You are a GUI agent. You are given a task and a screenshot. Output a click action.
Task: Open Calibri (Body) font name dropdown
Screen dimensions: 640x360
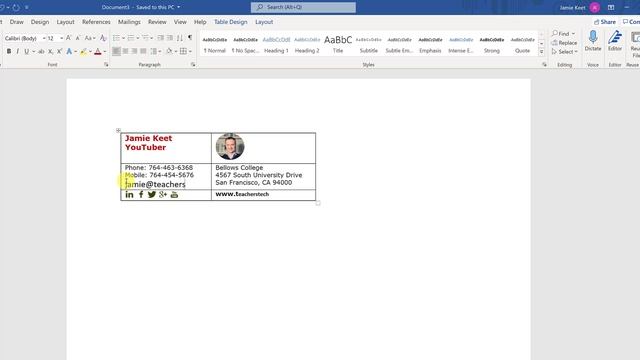tap(44, 38)
